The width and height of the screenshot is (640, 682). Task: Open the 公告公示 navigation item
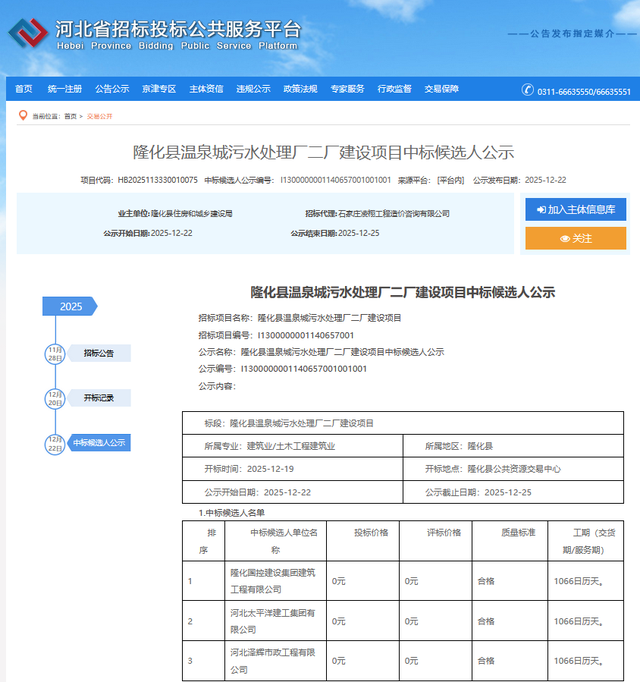pos(112,89)
